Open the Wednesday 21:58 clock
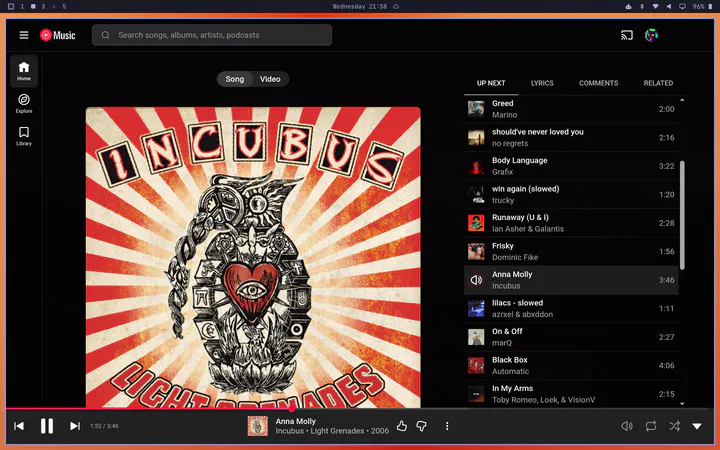 pos(360,6)
